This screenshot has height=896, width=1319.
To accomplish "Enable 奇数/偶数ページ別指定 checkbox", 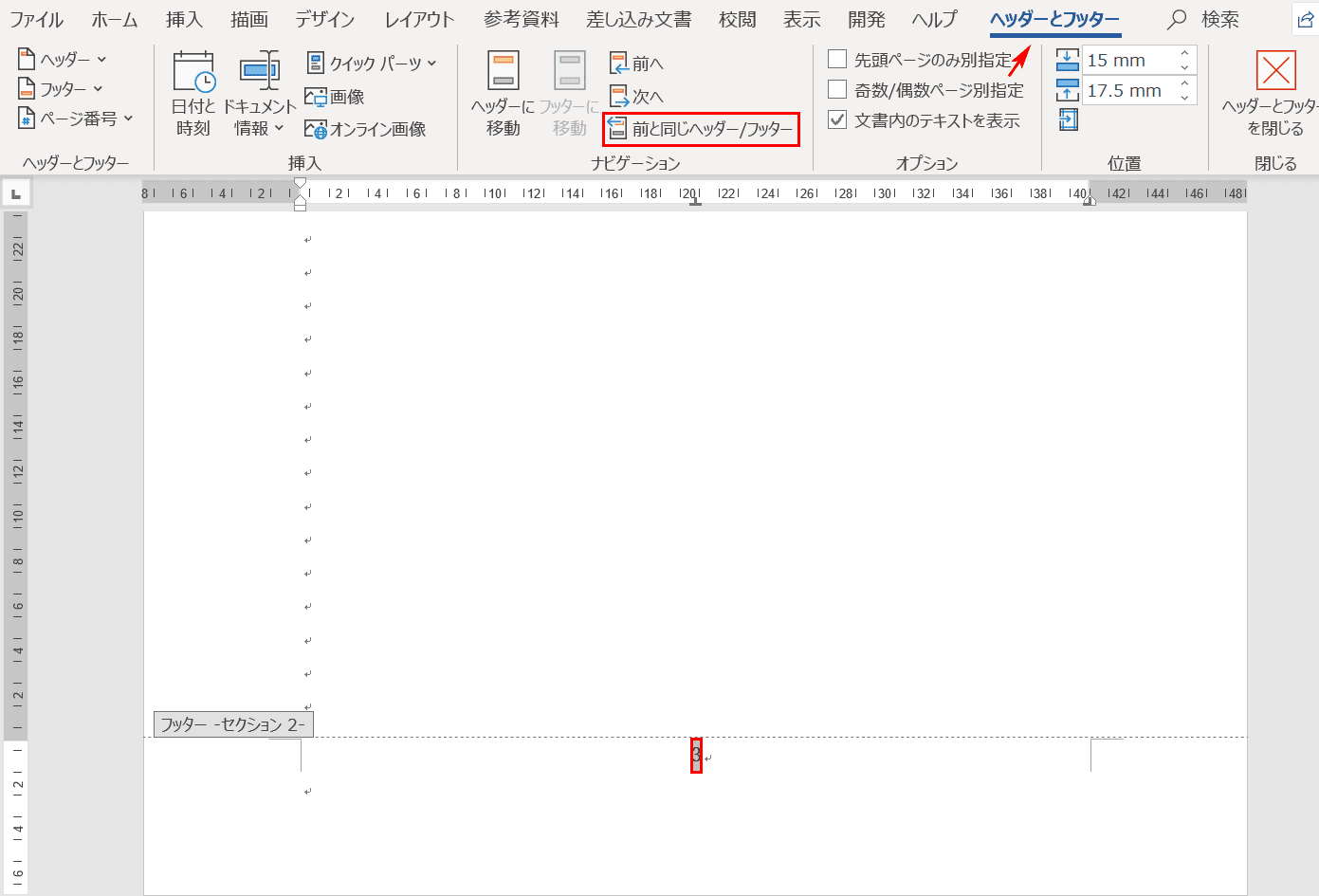I will [837, 90].
